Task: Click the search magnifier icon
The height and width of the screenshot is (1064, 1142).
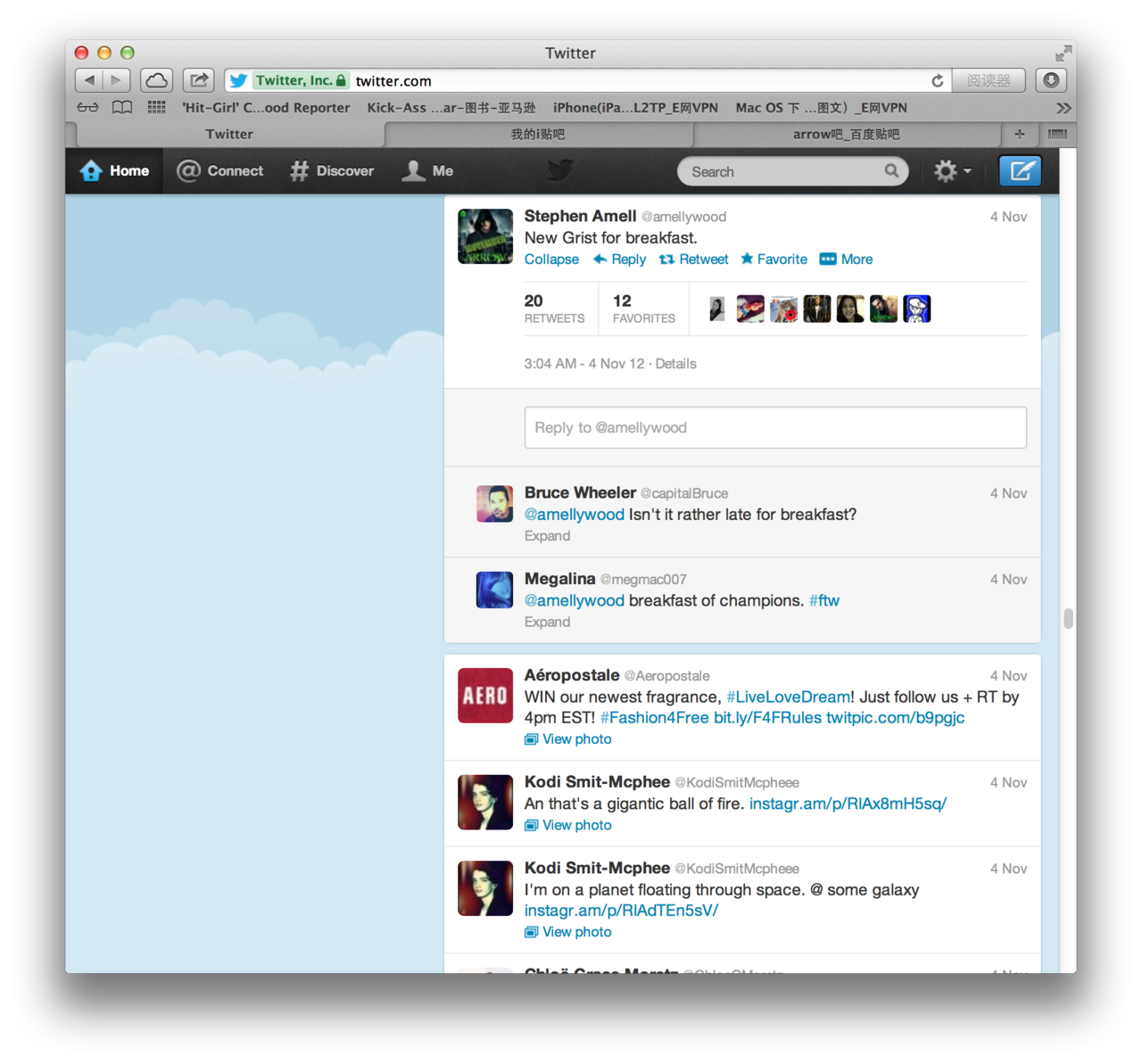Action: pyautogui.click(x=891, y=170)
